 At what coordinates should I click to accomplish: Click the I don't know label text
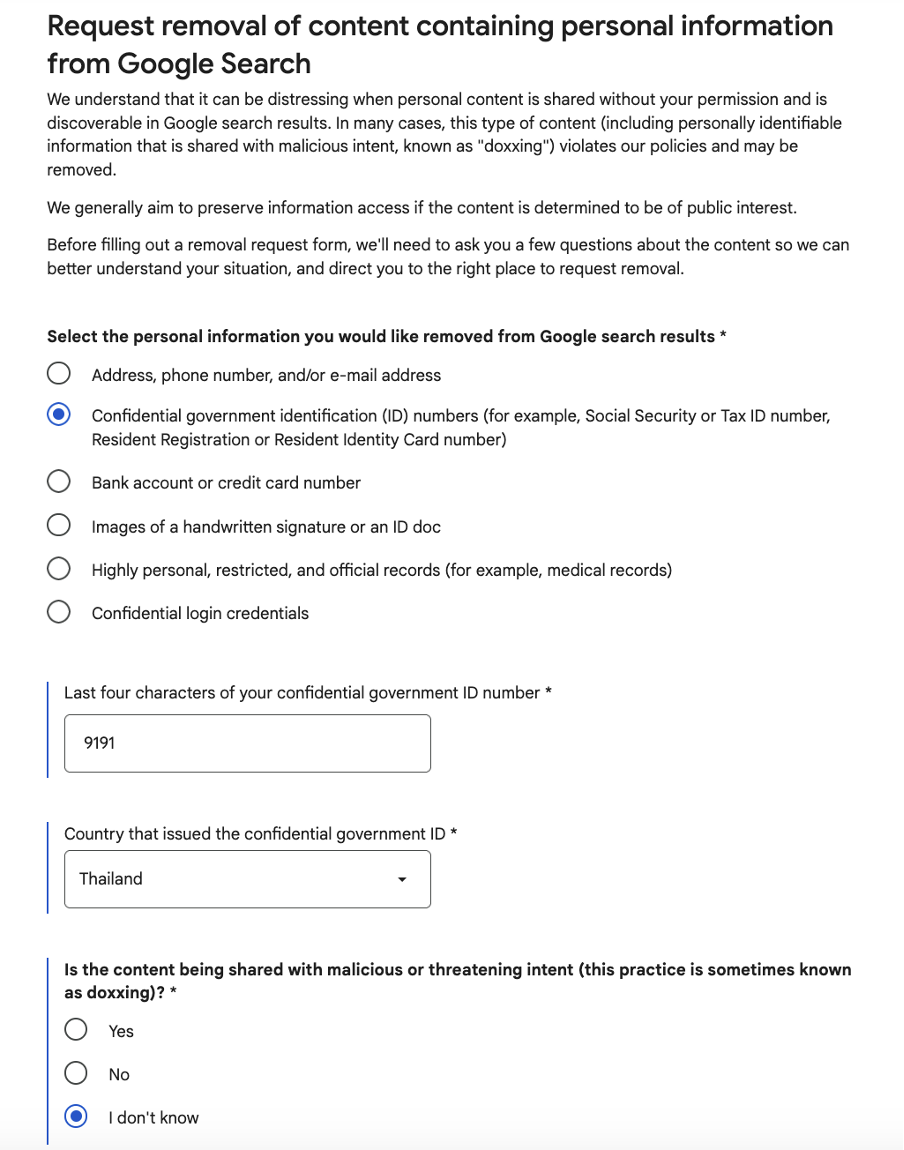(153, 1118)
